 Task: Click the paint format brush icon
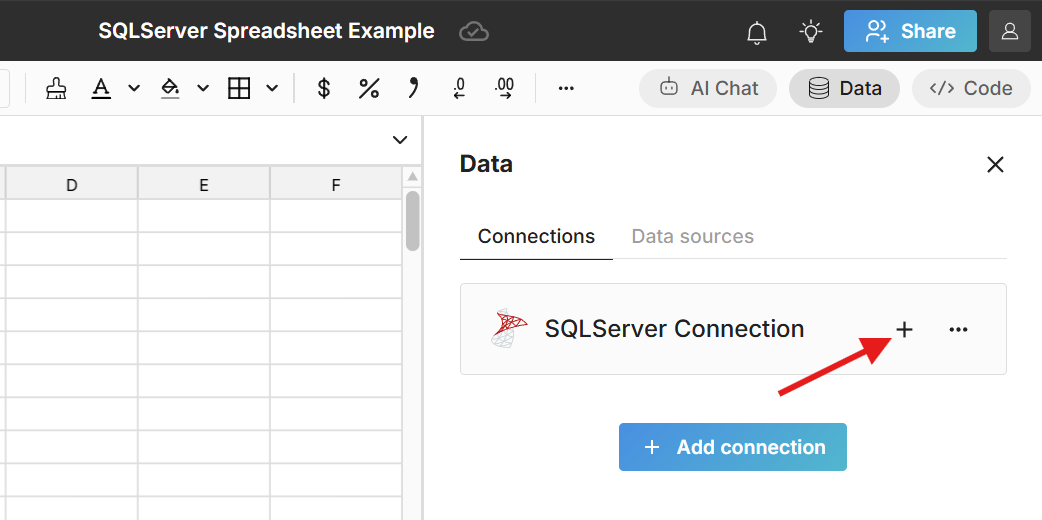click(57, 89)
